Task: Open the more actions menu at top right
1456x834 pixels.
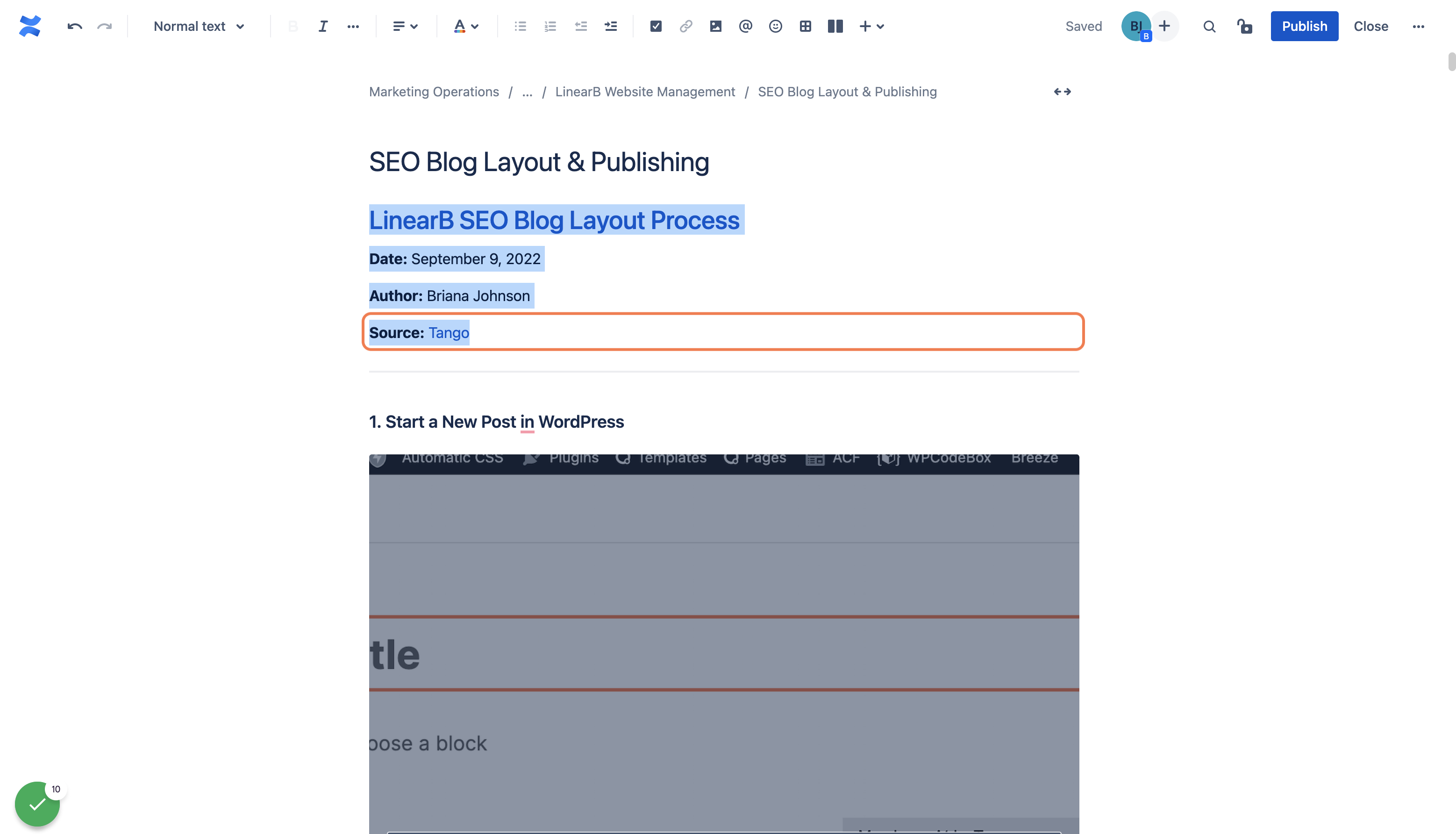Action: 1418,26
